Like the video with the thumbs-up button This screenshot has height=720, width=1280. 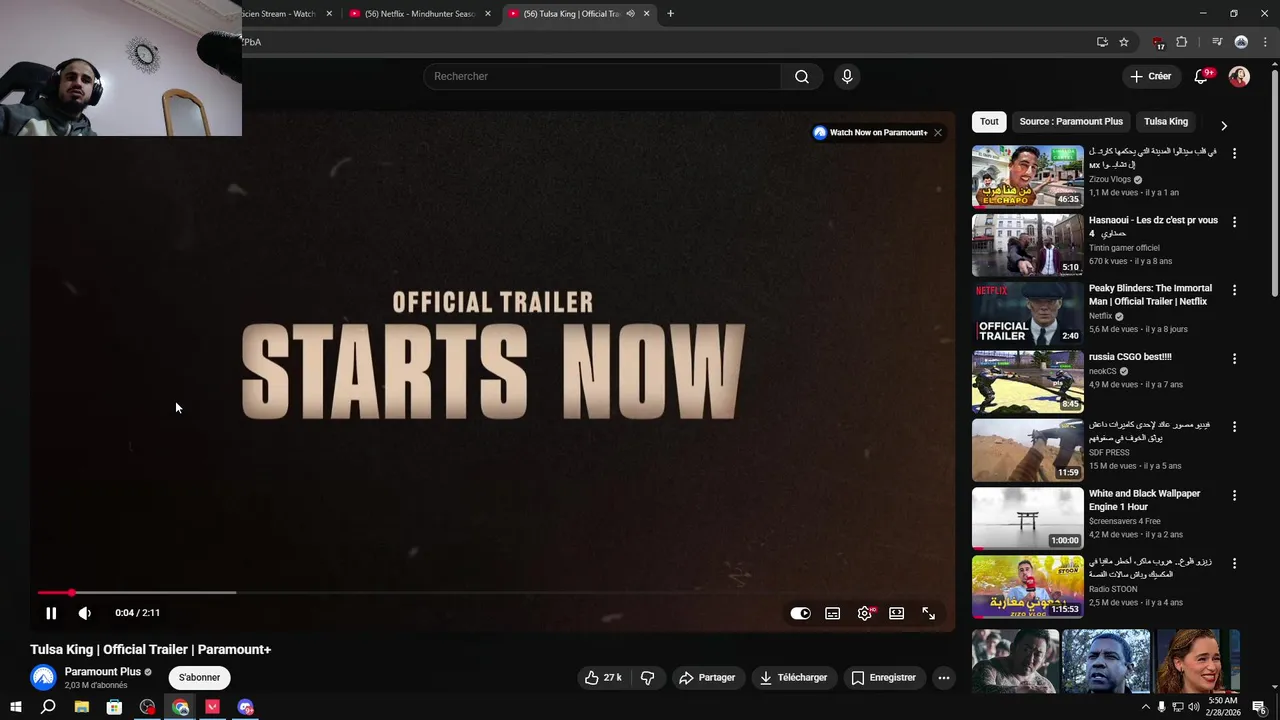pyautogui.click(x=603, y=678)
